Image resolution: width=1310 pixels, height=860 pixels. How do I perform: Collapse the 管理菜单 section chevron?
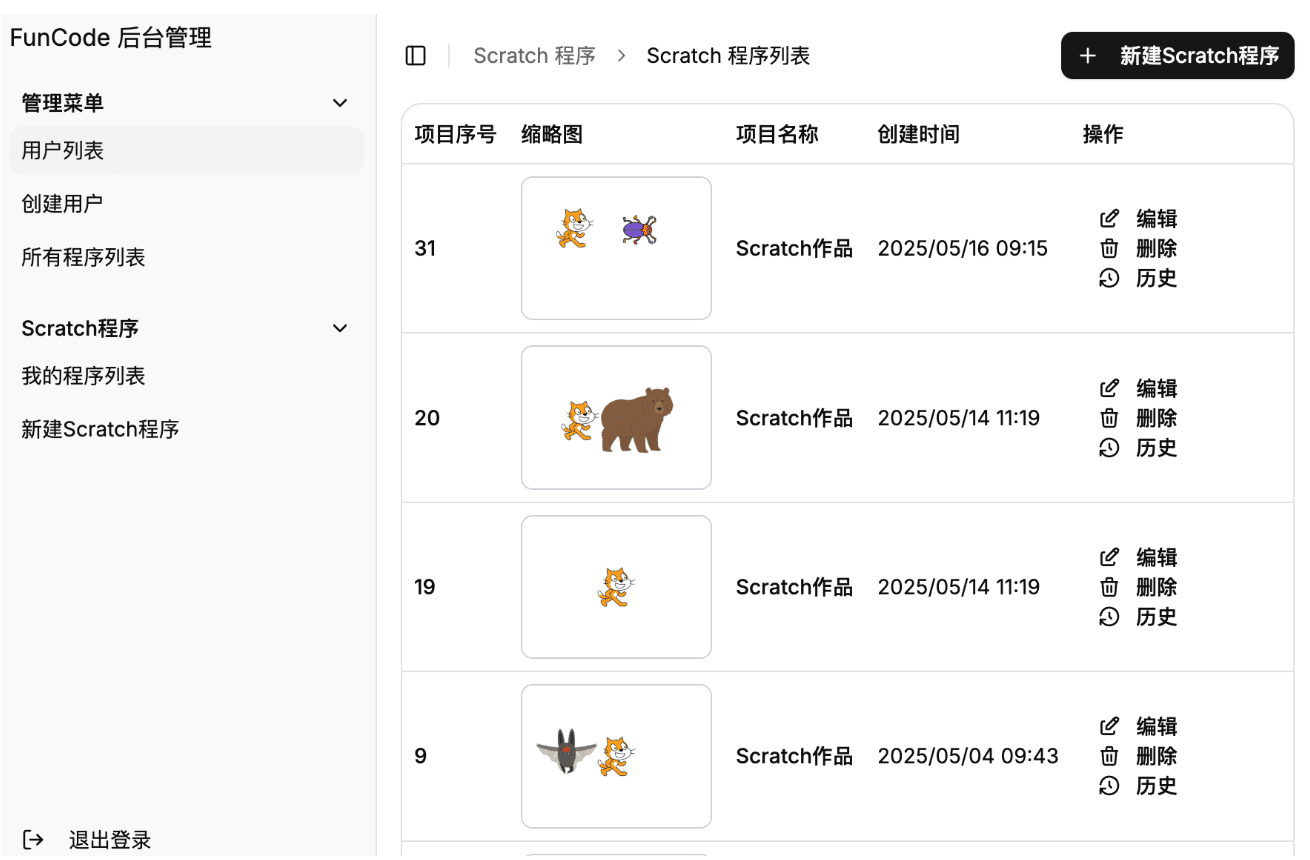(x=340, y=103)
